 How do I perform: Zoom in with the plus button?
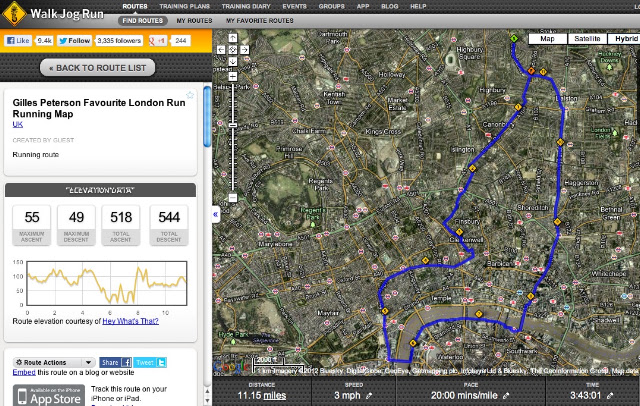pyautogui.click(x=233, y=76)
